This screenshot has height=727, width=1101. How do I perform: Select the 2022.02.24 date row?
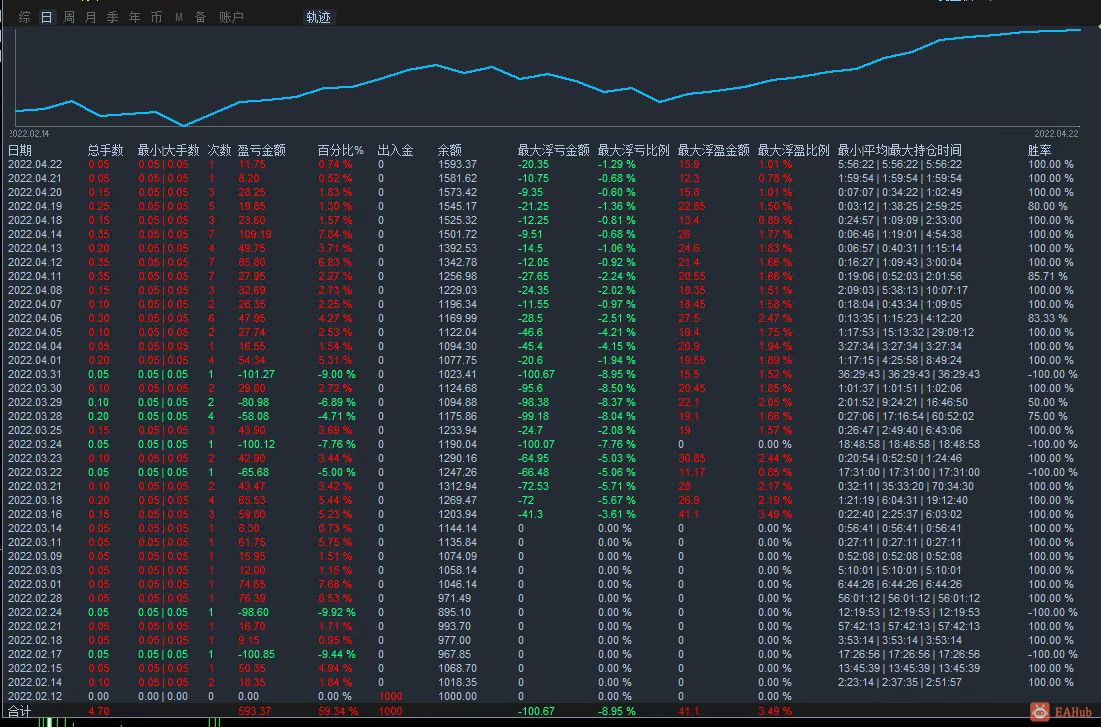tap(34, 613)
